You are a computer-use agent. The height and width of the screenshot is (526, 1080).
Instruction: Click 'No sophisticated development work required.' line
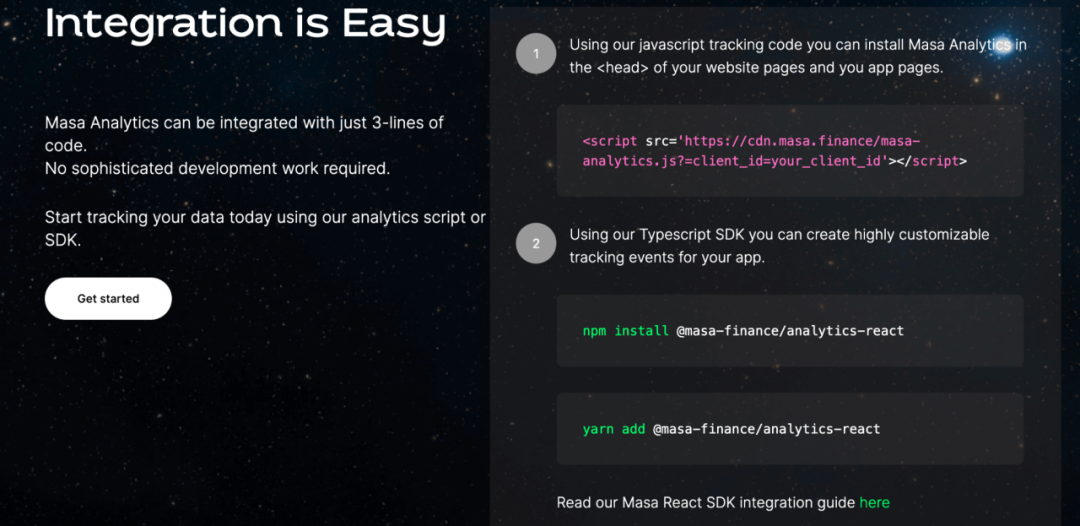tap(218, 168)
